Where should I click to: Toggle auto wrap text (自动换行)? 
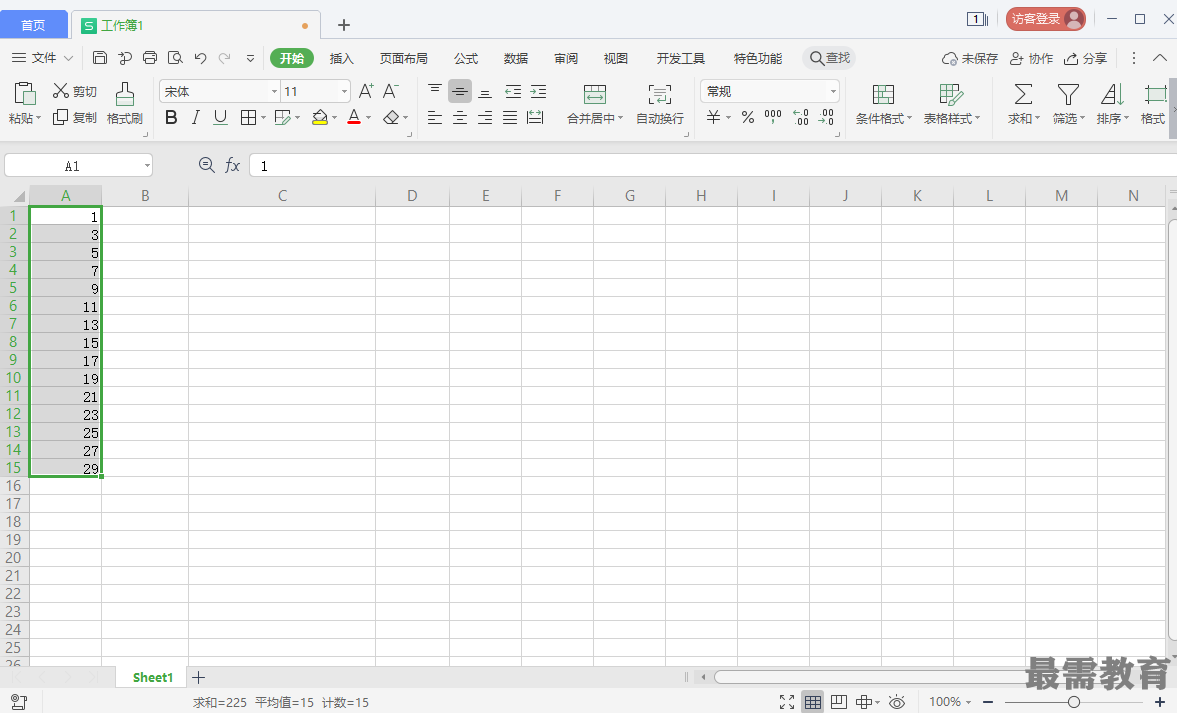660,103
